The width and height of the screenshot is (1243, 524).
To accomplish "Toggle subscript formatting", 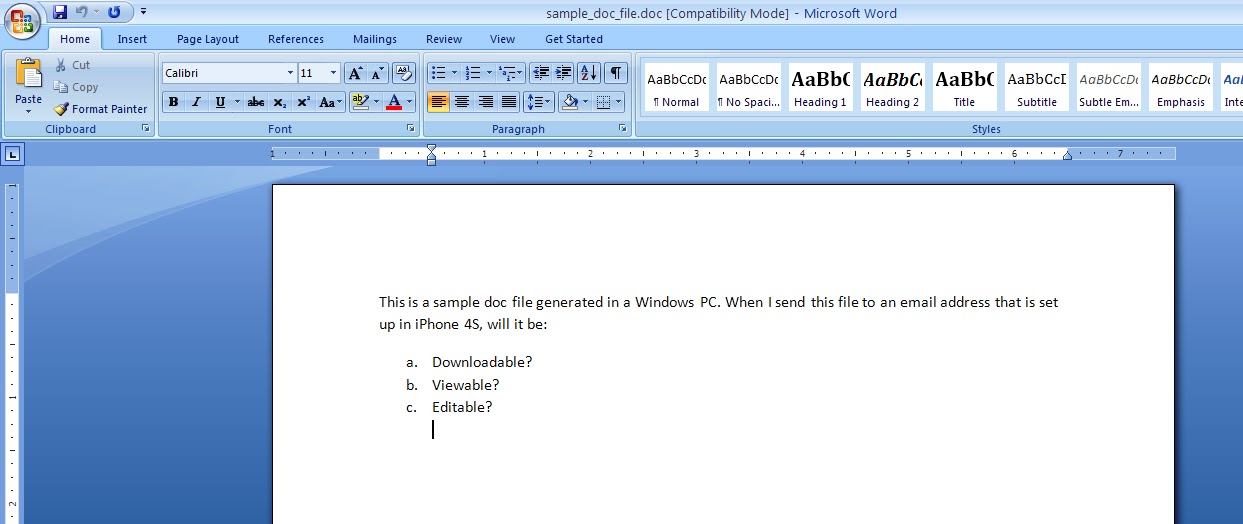I will [280, 102].
